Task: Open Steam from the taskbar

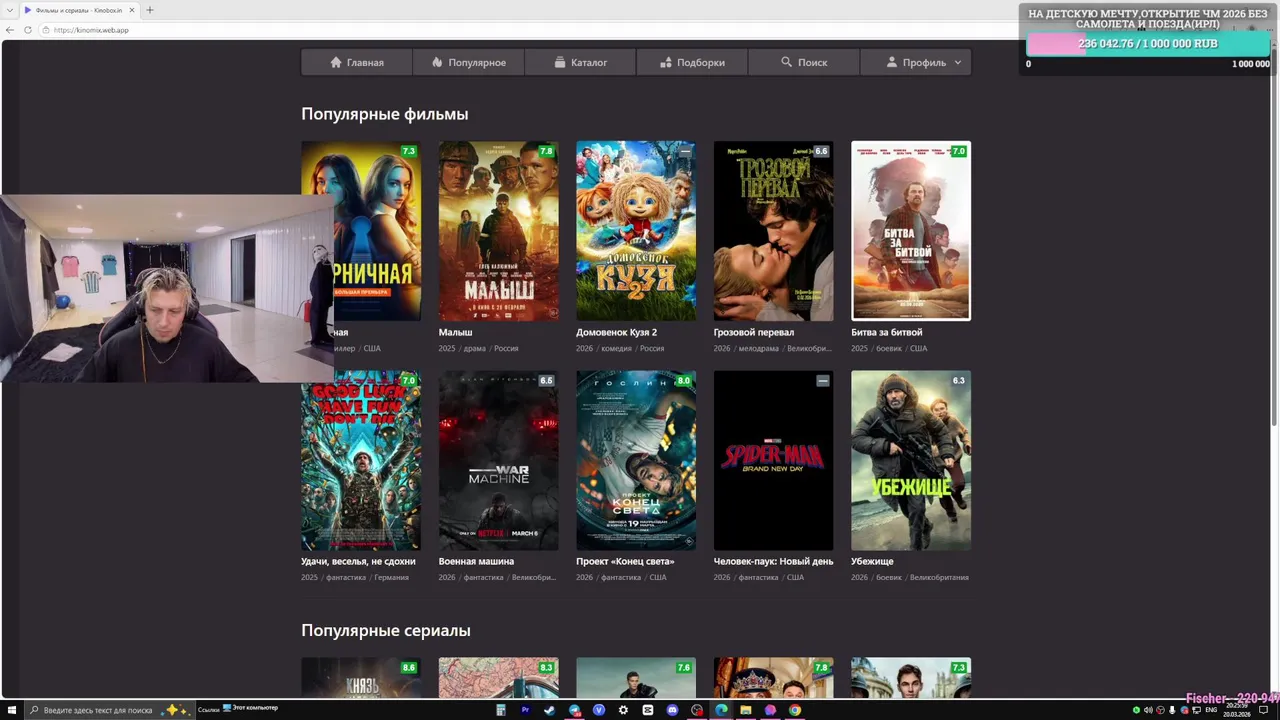Action: pos(549,710)
